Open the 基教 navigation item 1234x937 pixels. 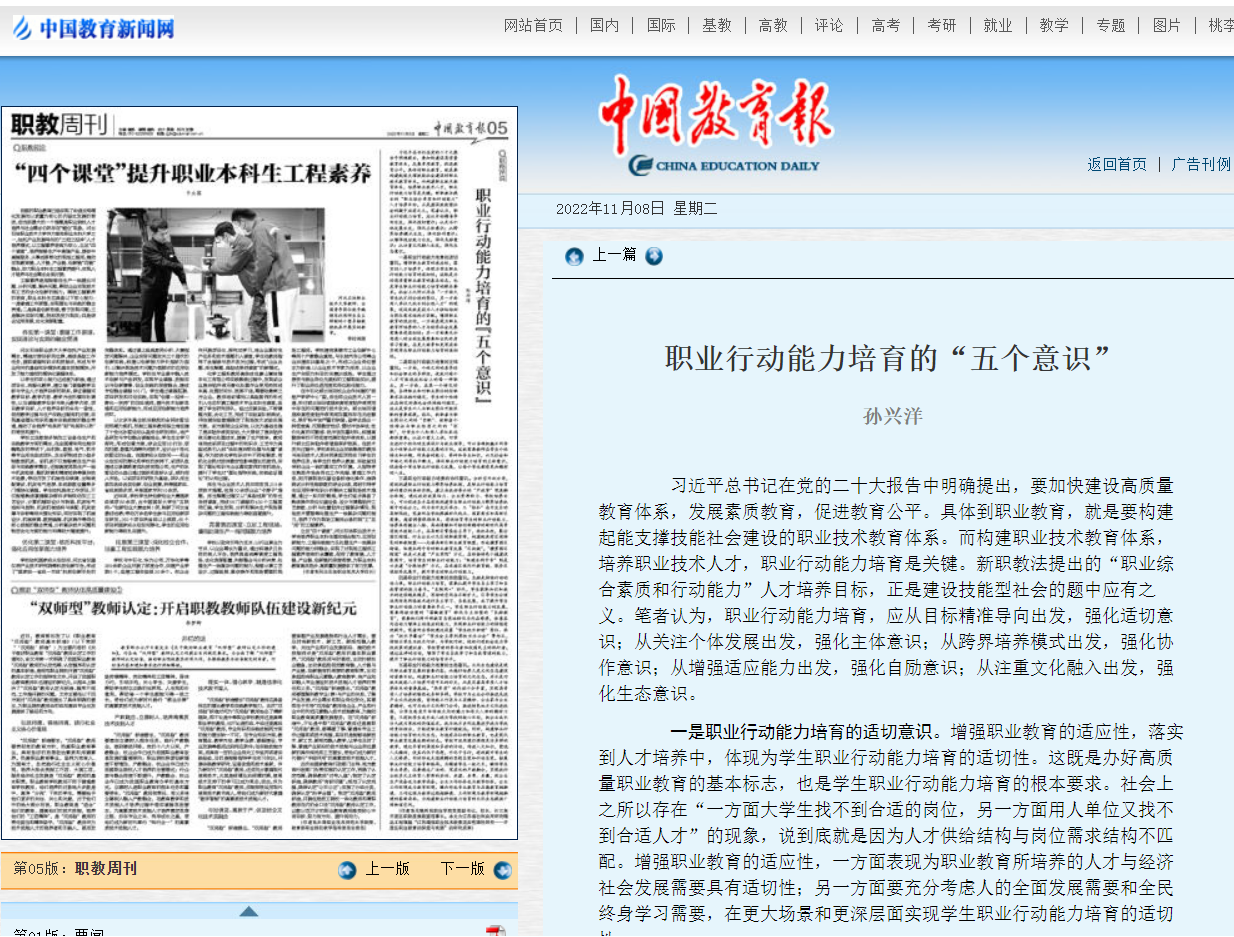coord(717,26)
